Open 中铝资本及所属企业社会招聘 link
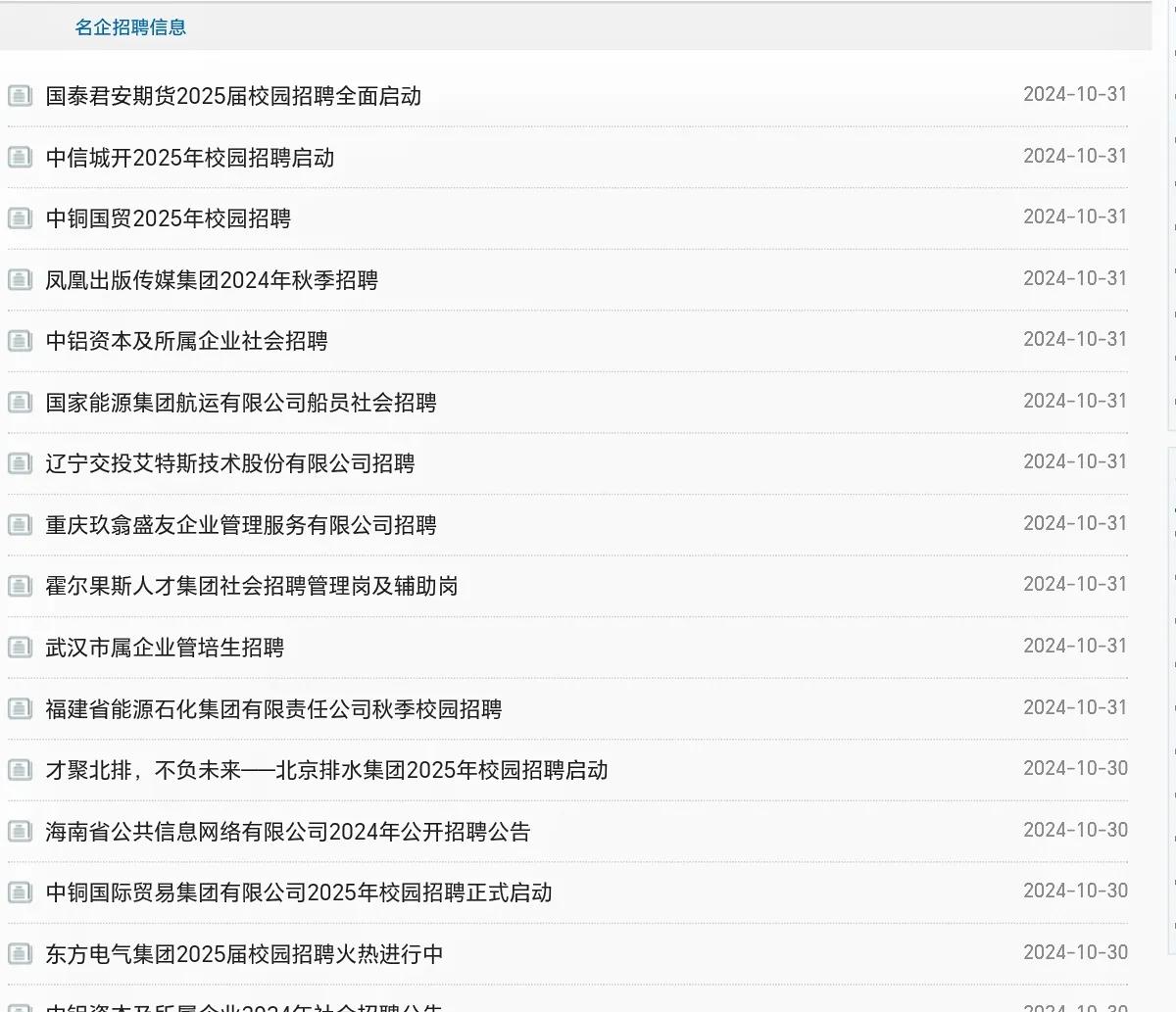The height and width of the screenshot is (1012, 1176). [186, 341]
